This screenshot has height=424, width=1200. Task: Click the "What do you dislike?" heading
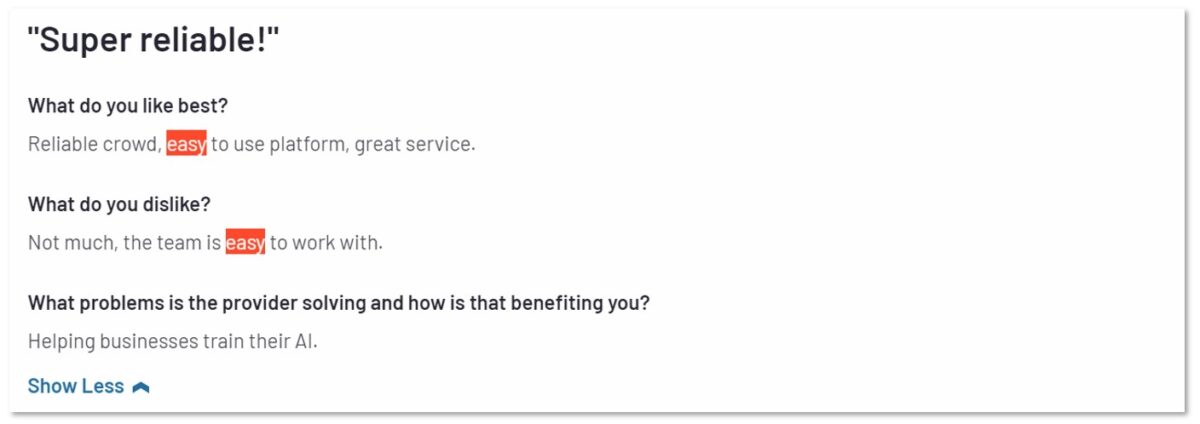119,205
